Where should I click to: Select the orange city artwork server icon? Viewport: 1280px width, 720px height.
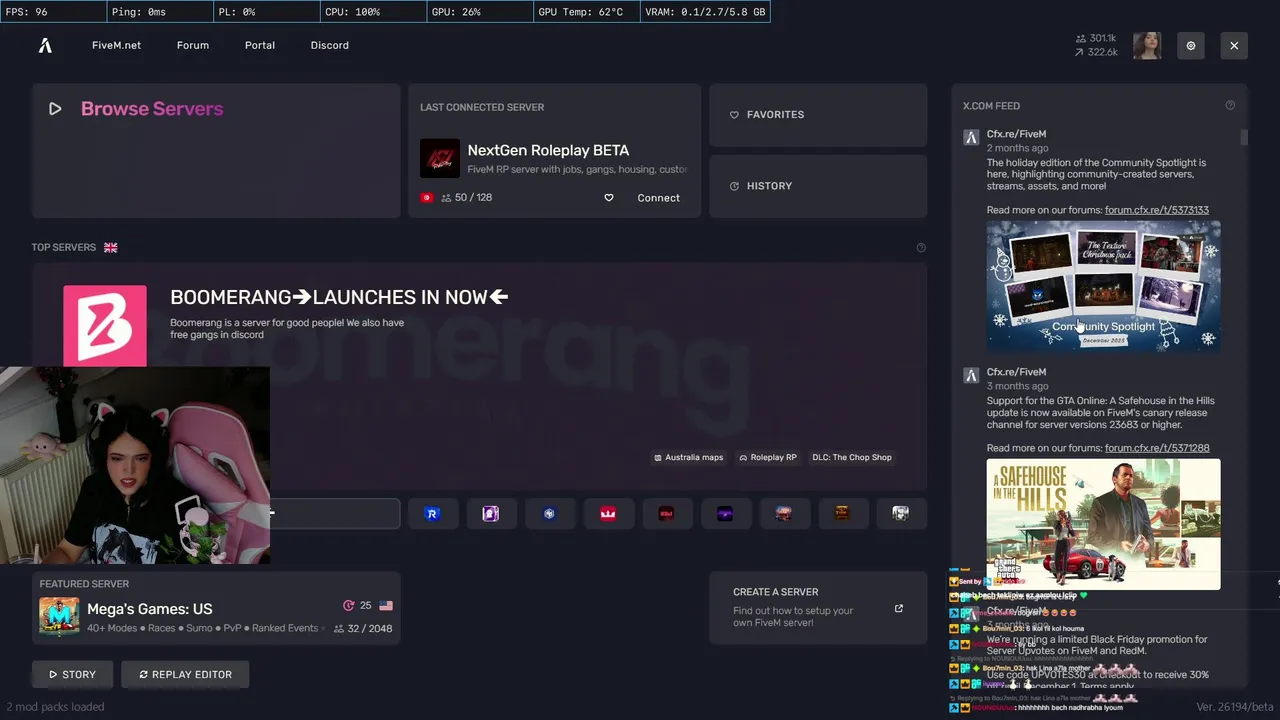pos(783,513)
